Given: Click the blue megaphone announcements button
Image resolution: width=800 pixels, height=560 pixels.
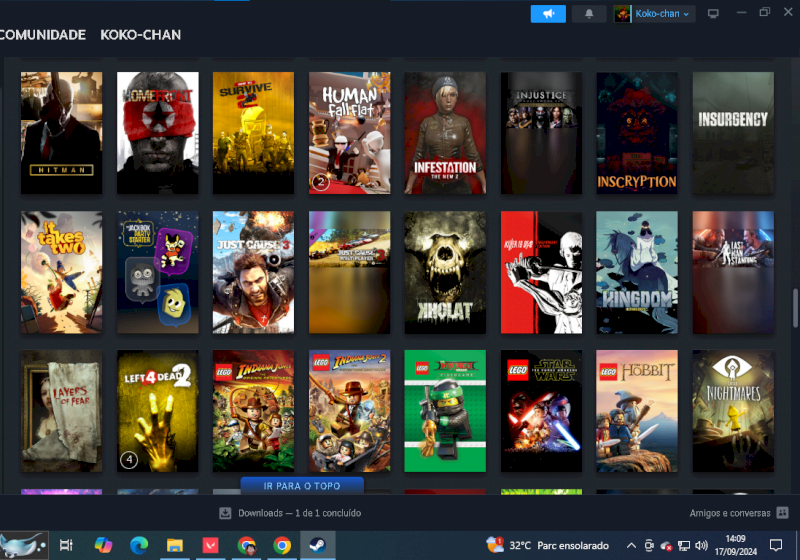Looking at the screenshot, I should (x=548, y=14).
